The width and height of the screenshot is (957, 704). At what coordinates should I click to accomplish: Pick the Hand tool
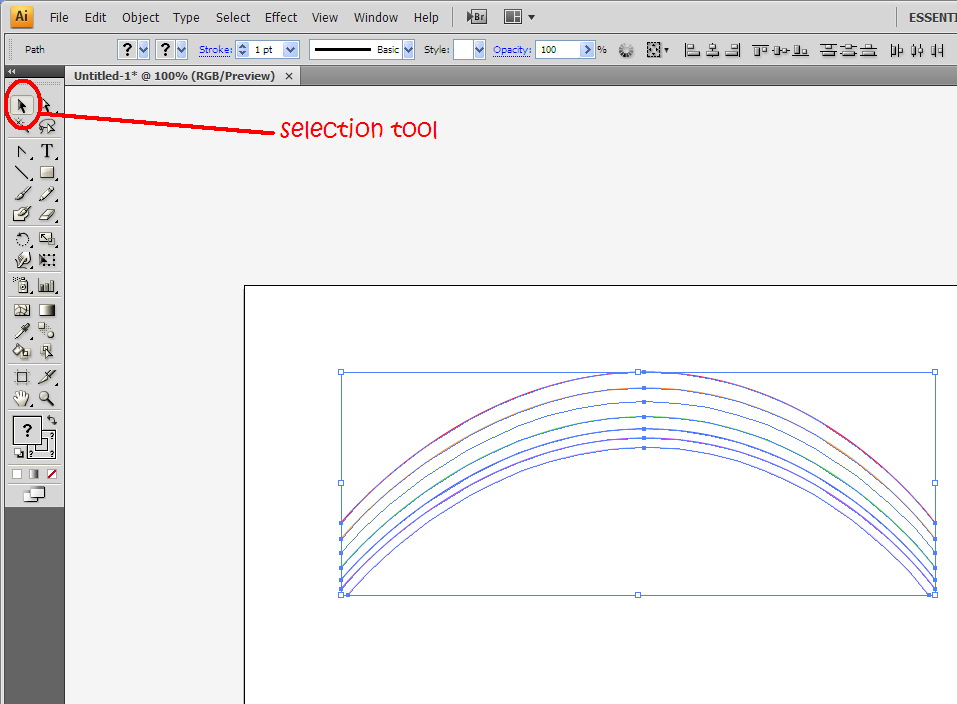[x=22, y=399]
